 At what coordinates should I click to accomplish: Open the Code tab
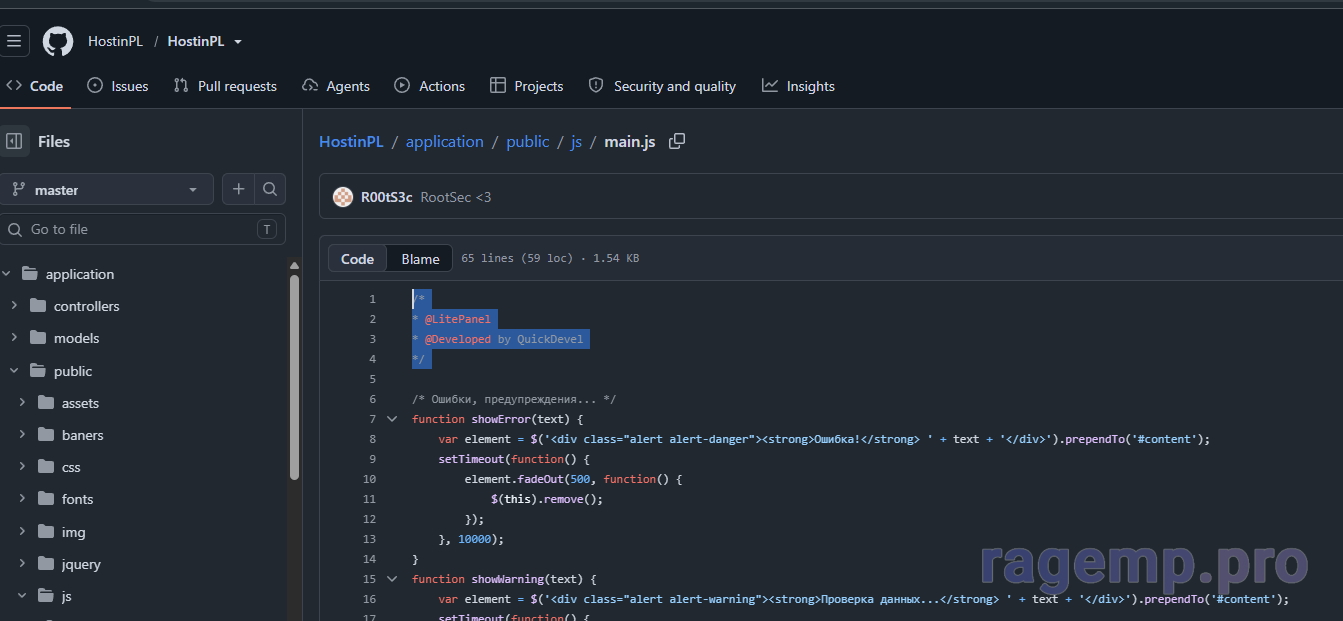[35, 86]
